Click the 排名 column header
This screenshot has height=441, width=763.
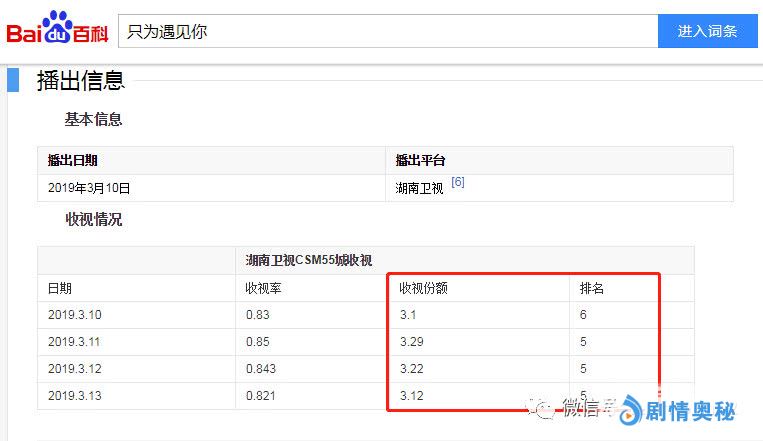[592, 288]
